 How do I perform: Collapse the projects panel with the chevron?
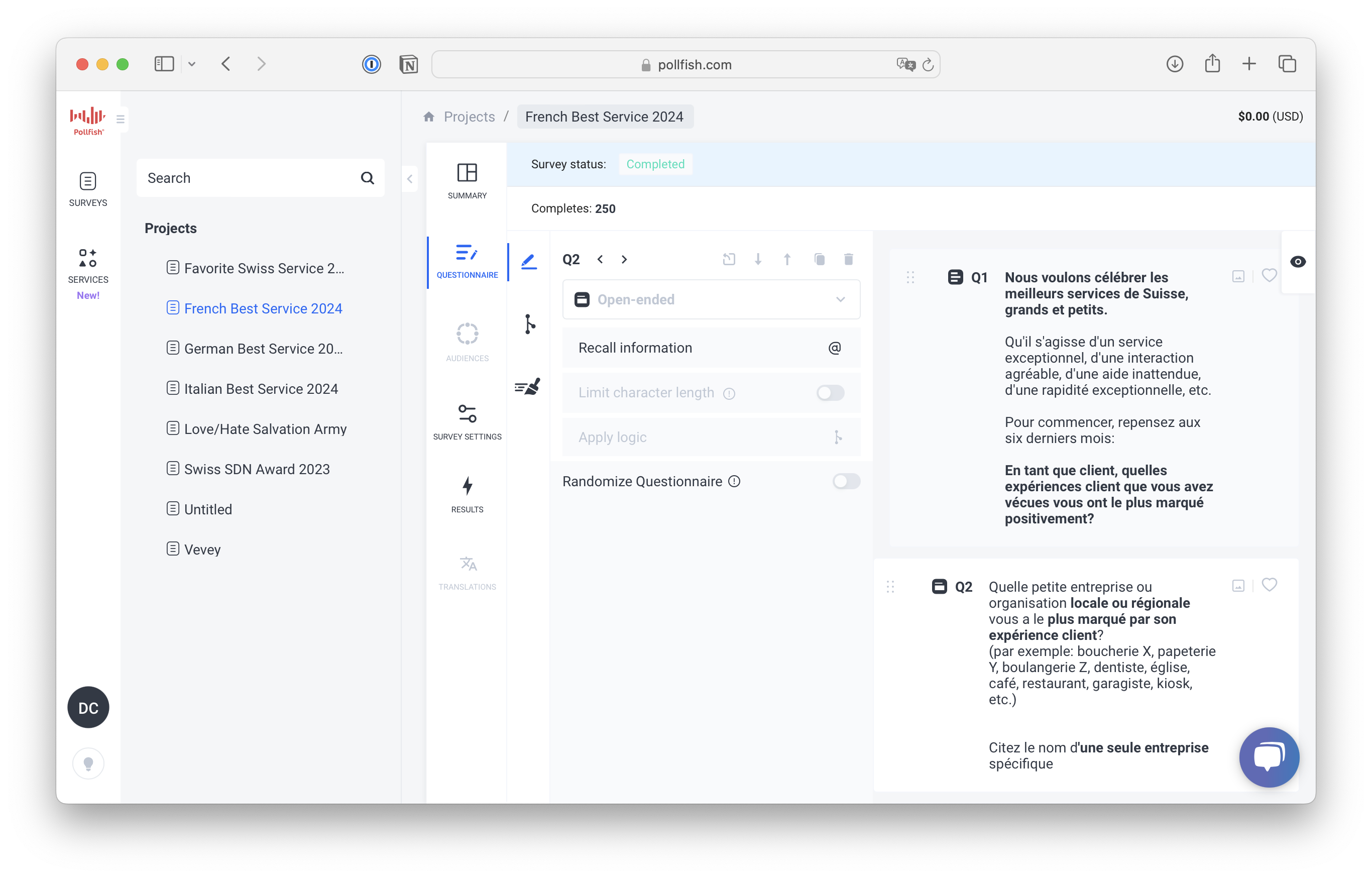tap(410, 179)
